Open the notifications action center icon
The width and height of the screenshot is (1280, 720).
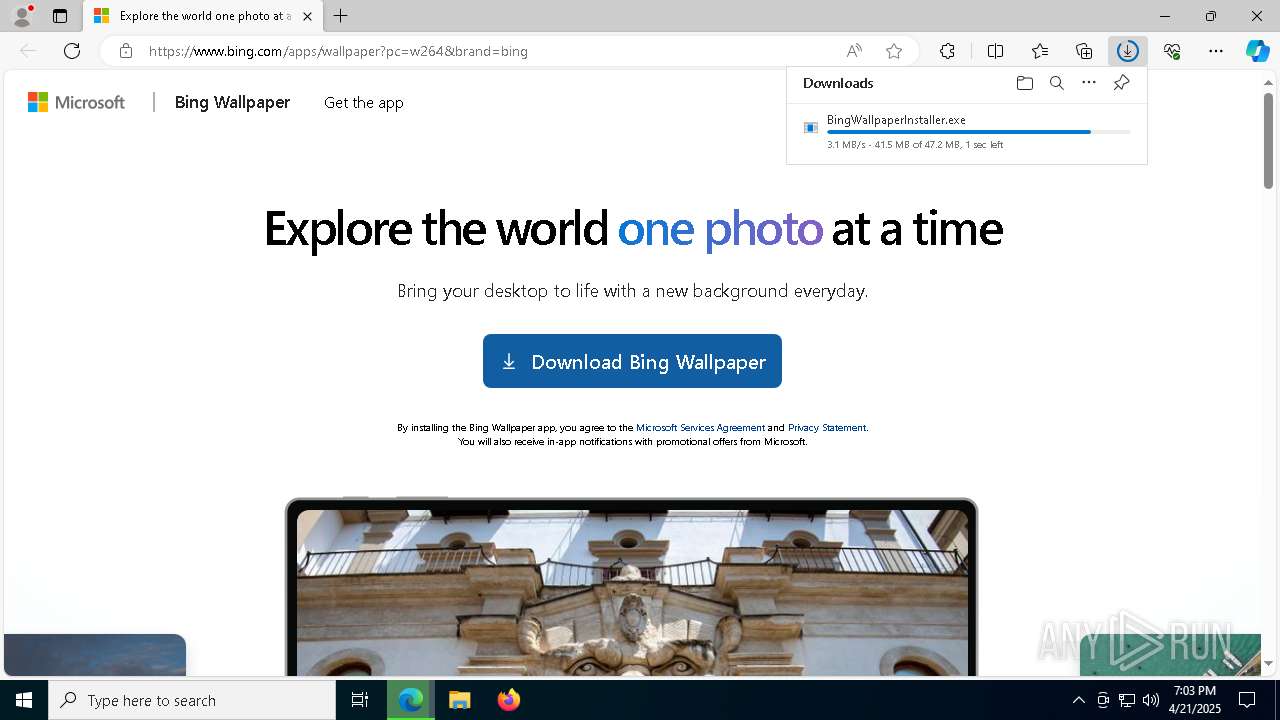(1247, 700)
